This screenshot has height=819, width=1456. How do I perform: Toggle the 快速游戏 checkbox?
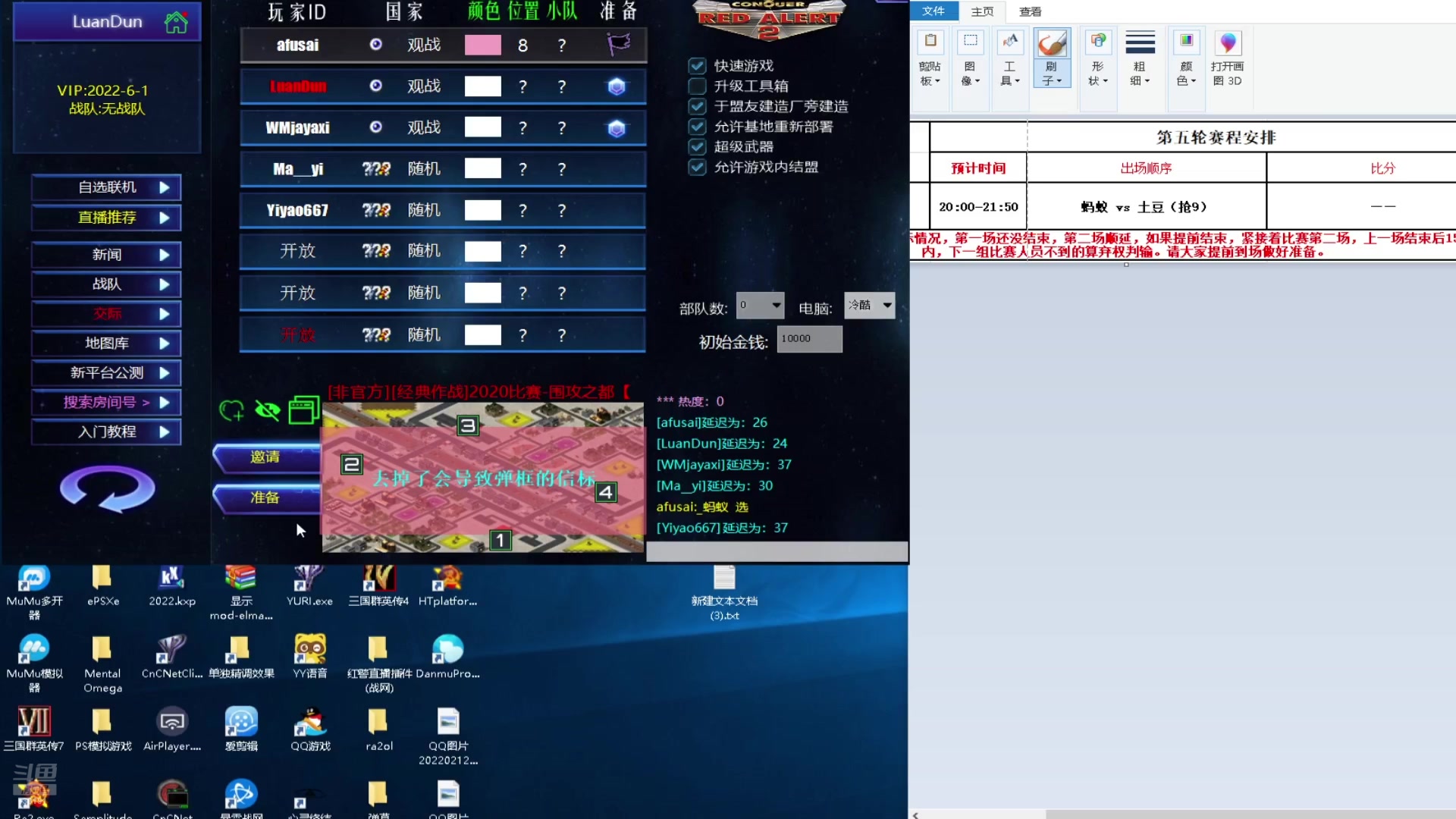[x=697, y=65]
